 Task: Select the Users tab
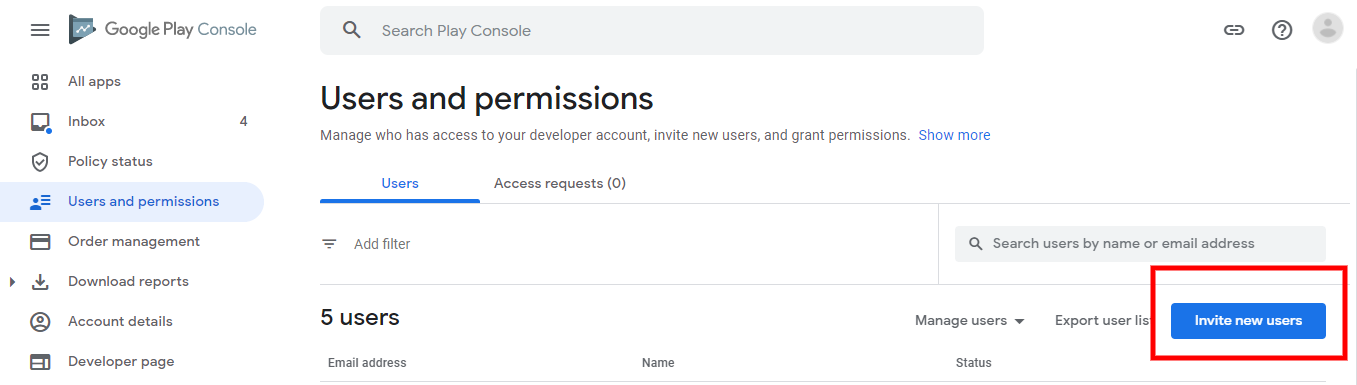click(400, 183)
